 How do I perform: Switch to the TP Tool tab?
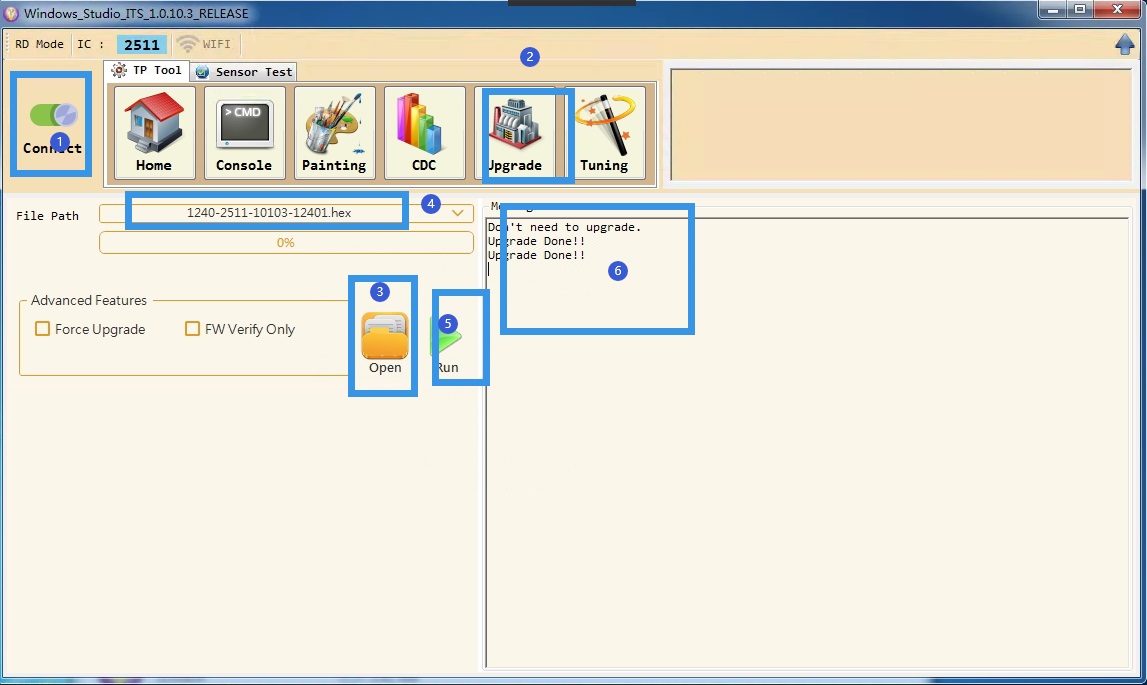[x=148, y=71]
